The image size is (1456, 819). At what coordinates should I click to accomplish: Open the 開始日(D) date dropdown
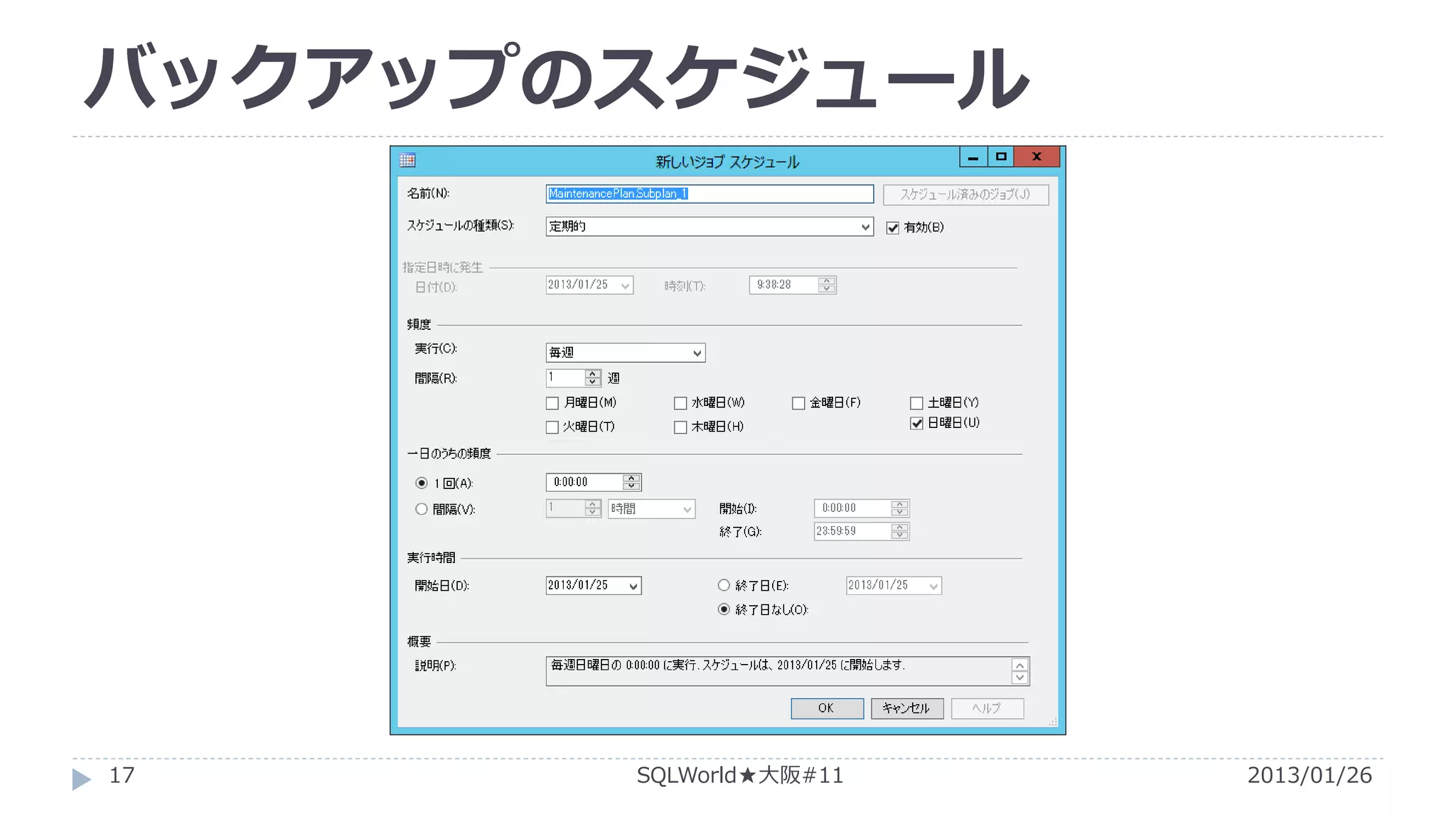point(594,585)
